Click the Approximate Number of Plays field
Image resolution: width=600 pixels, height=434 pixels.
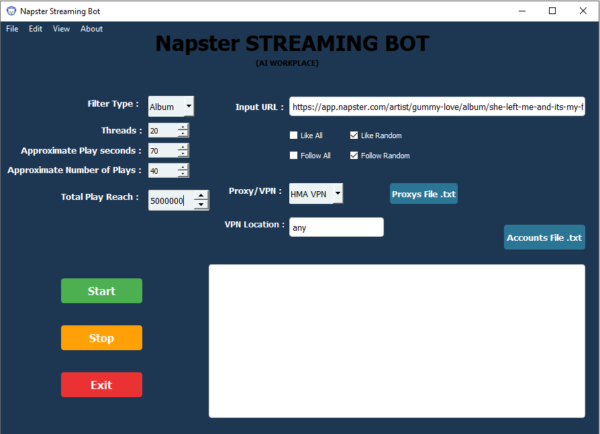[x=163, y=170]
